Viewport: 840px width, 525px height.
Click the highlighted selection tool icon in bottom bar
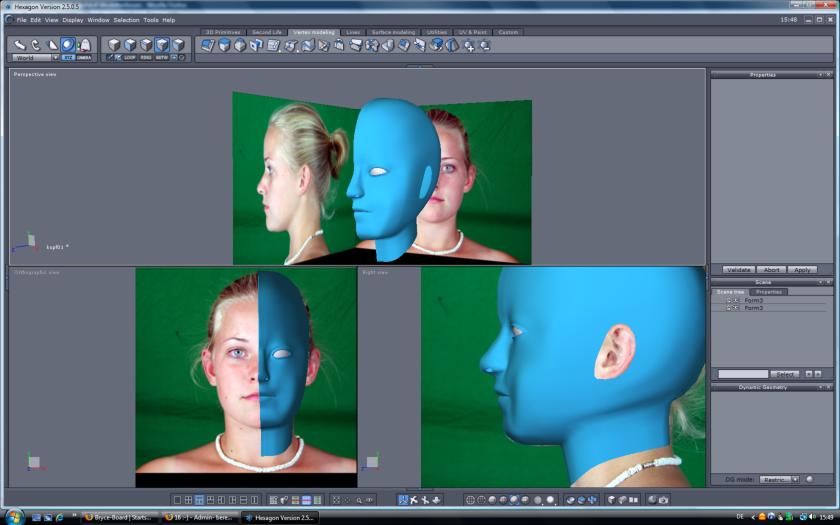coord(403,500)
